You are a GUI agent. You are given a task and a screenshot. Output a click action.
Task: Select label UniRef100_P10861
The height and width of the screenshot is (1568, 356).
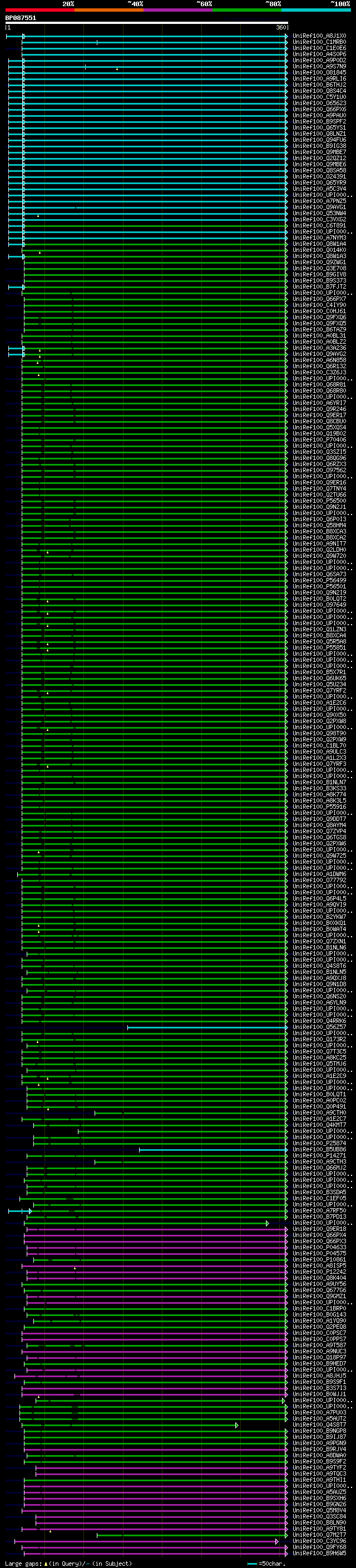click(x=319, y=1259)
